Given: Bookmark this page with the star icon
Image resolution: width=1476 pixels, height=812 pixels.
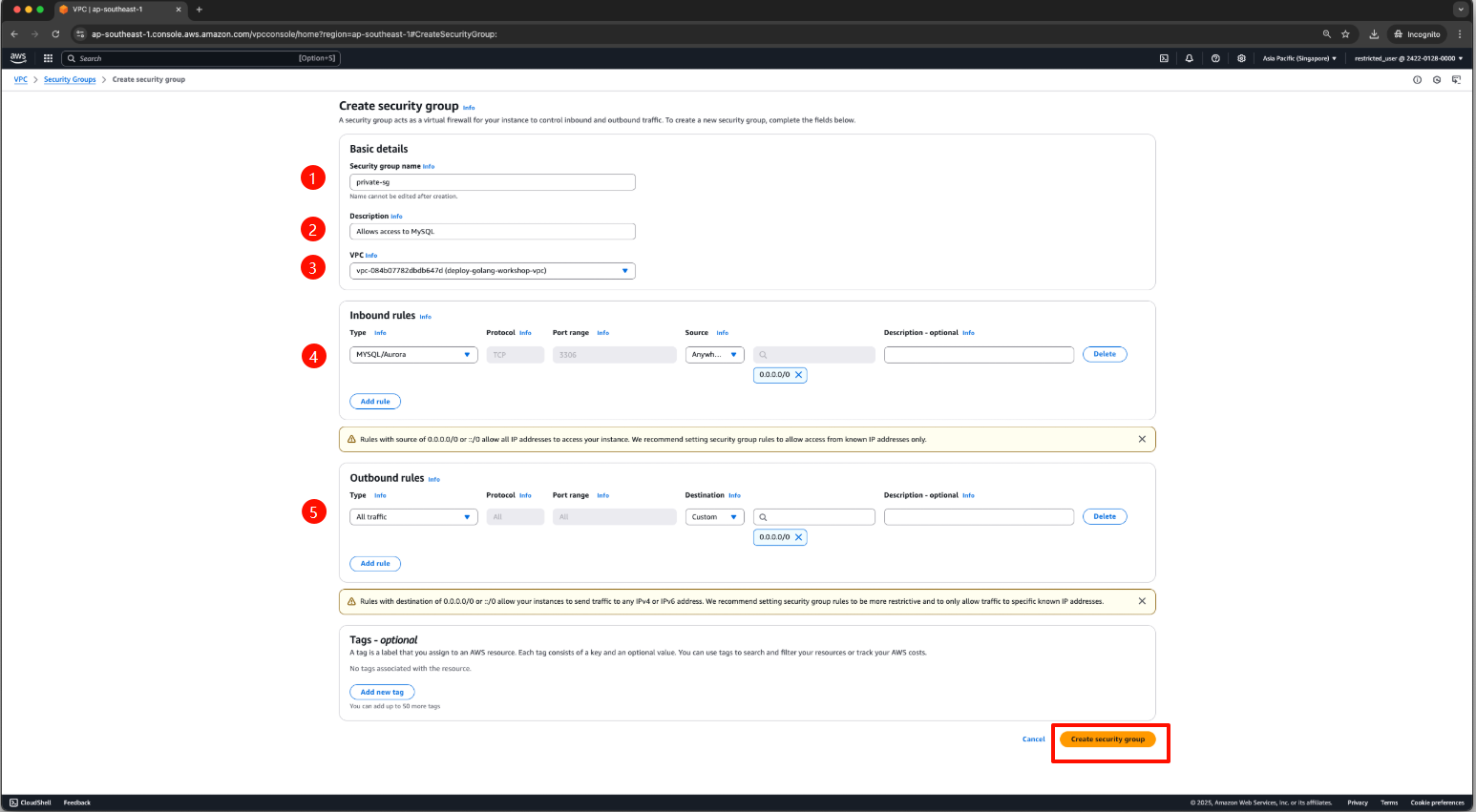Looking at the screenshot, I should coord(1345,34).
